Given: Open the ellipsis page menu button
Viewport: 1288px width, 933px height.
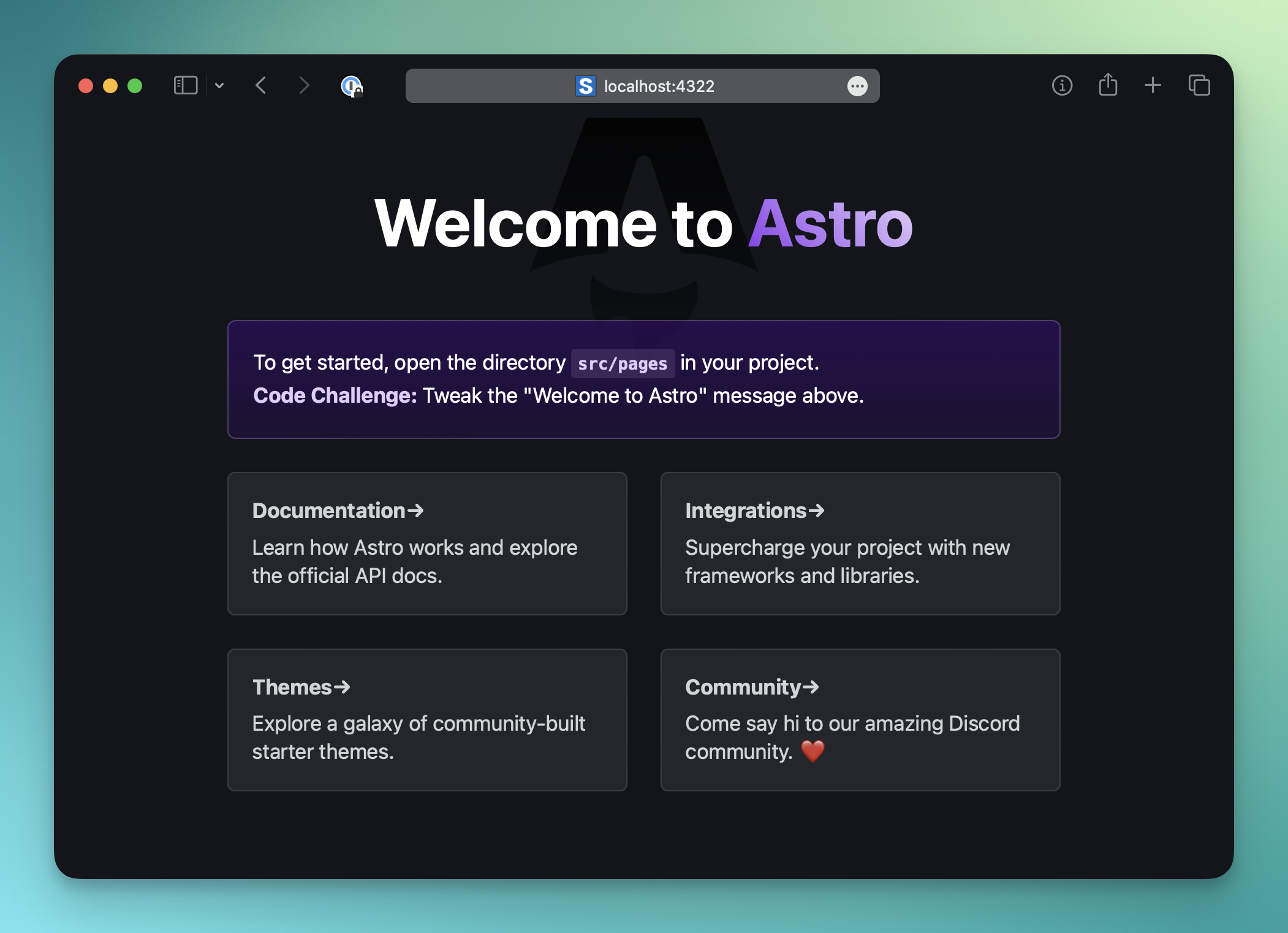Looking at the screenshot, I should click(x=857, y=86).
